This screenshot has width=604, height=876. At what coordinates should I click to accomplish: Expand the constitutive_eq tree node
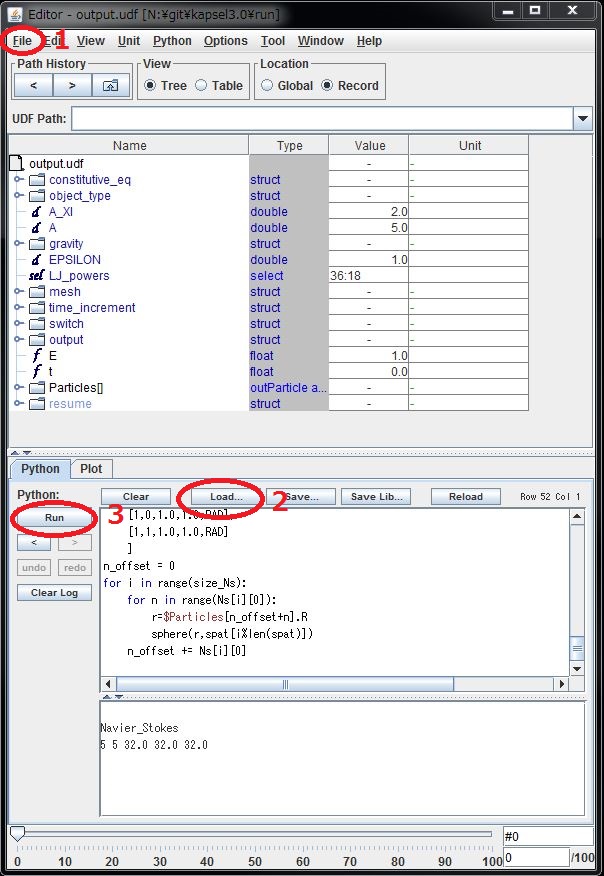point(18,180)
